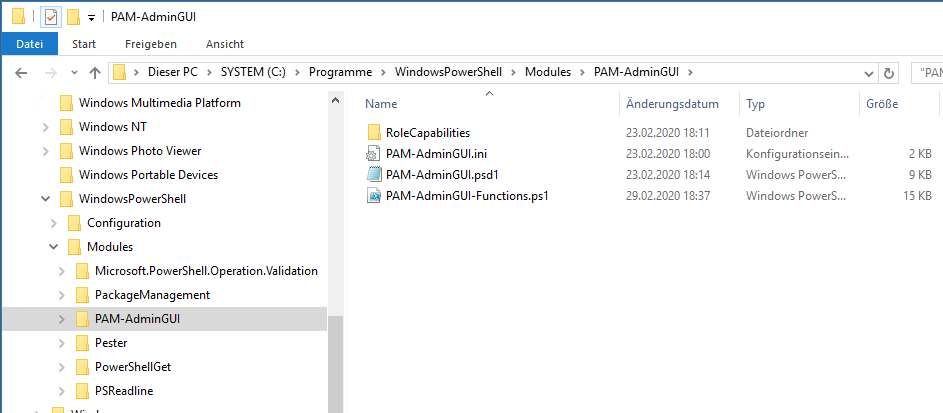This screenshot has height=413, width=943.
Task: Expand the Windows Photo Viewer tree node
Action: tap(45, 151)
